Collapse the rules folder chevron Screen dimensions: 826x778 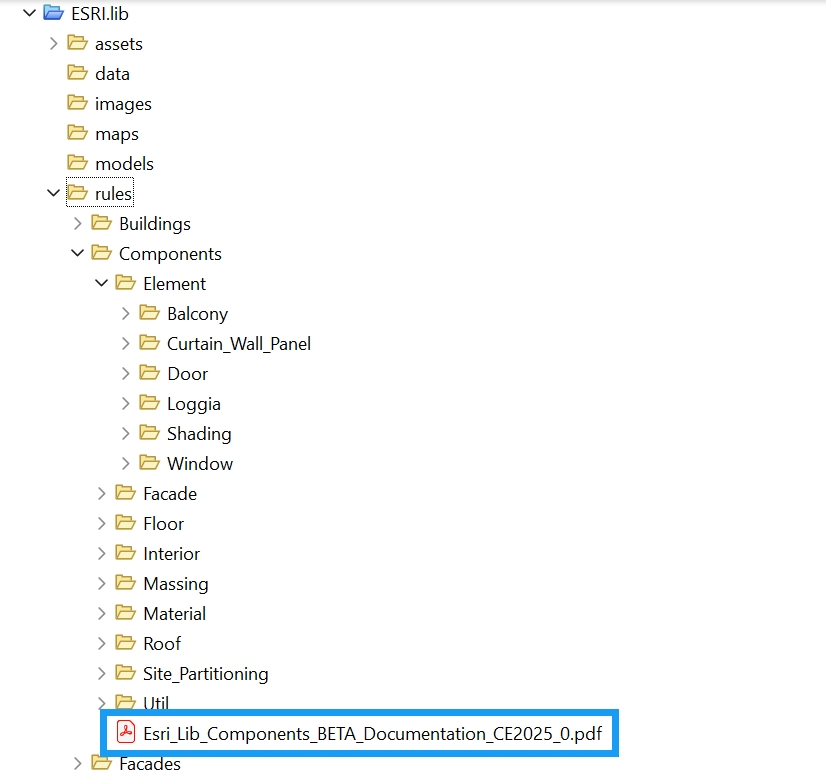pyautogui.click(x=53, y=193)
